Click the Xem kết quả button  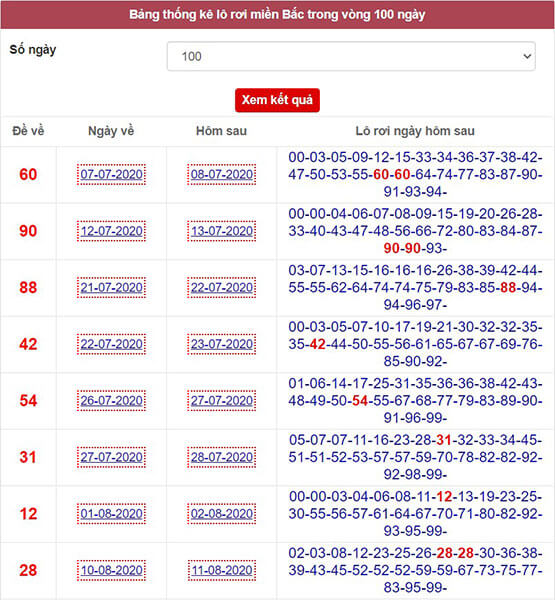pos(277,100)
